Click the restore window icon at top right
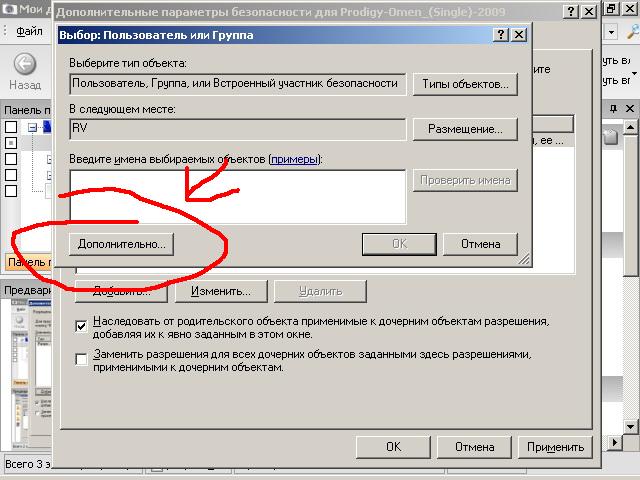 click(610, 8)
